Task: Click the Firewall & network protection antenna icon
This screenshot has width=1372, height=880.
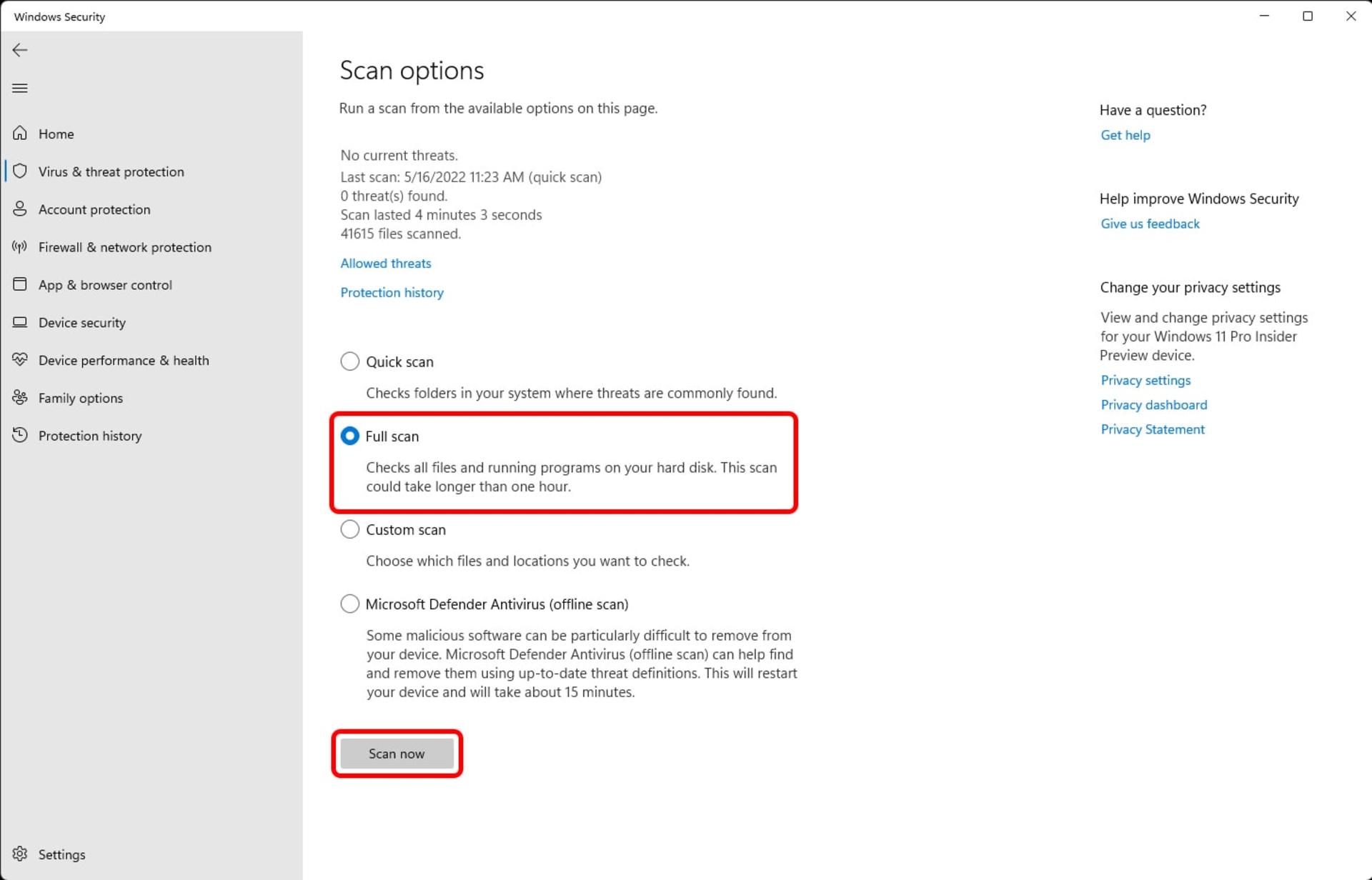Action: click(20, 247)
